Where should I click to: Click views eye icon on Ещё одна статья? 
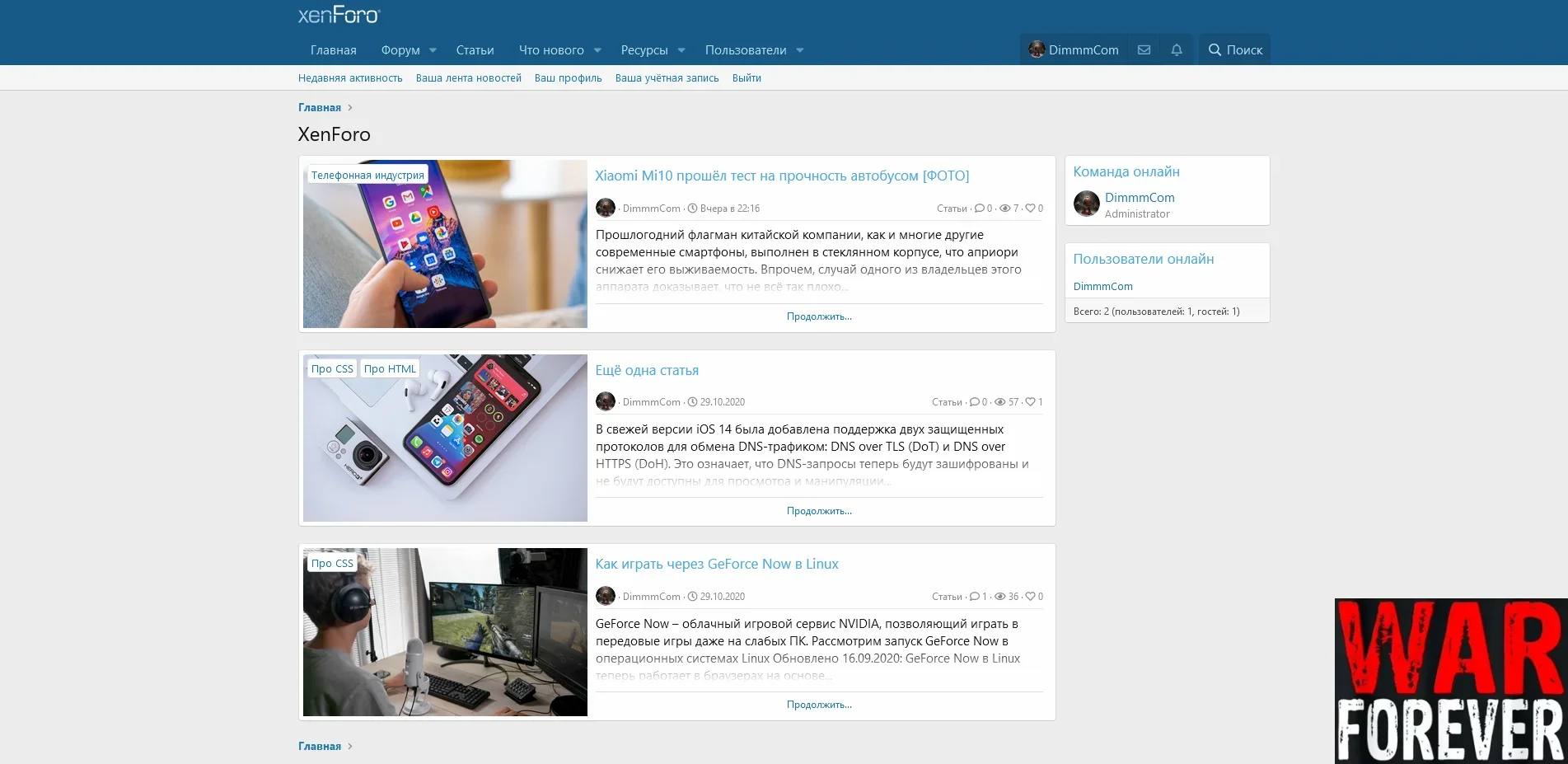pos(999,402)
